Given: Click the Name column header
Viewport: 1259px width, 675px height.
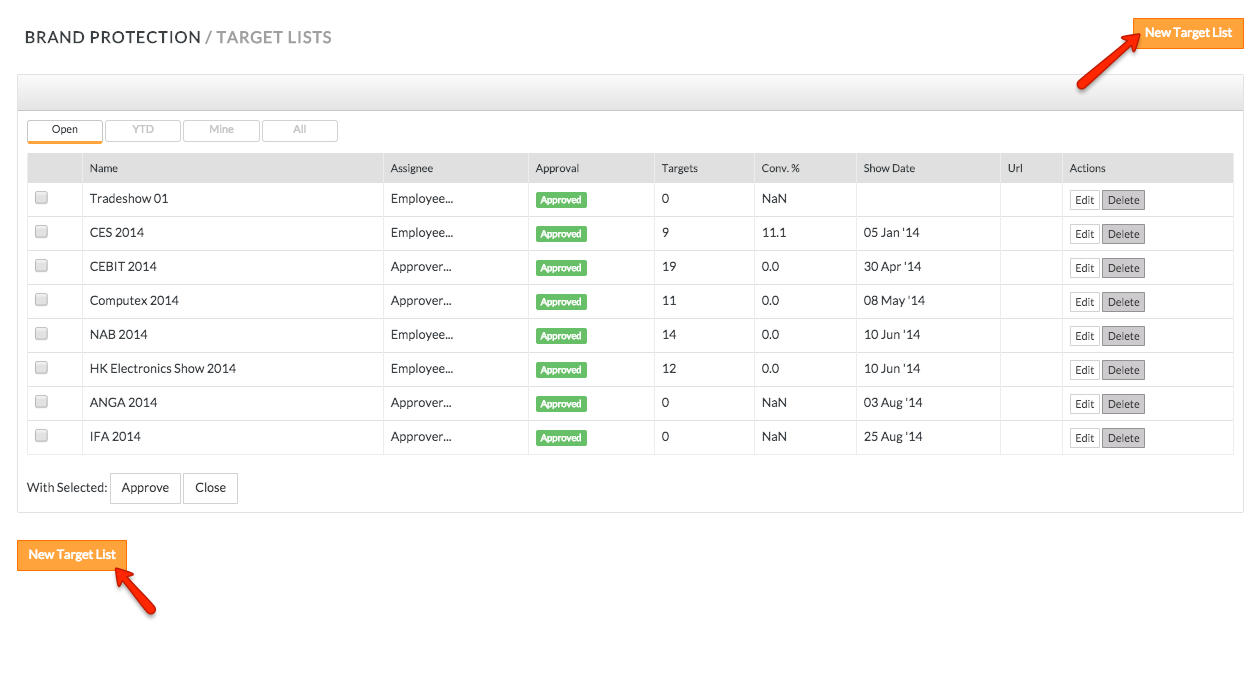Looking at the screenshot, I should pyautogui.click(x=104, y=168).
